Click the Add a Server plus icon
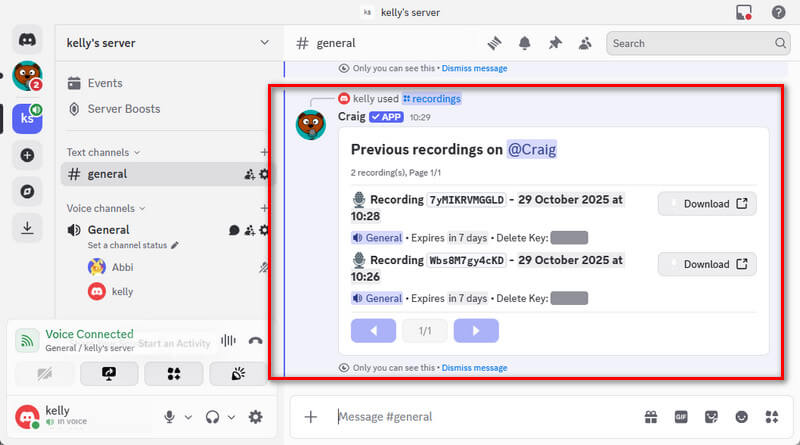This screenshot has width=800, height=445. click(x=27, y=155)
